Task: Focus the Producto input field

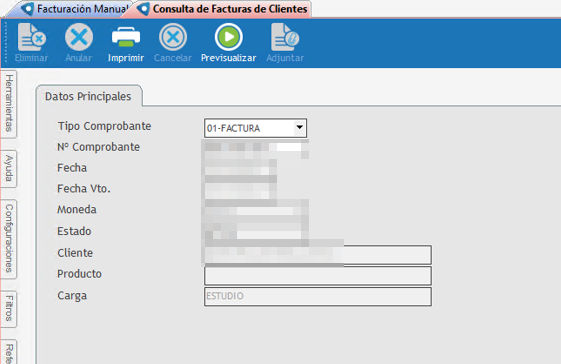Action: click(318, 276)
